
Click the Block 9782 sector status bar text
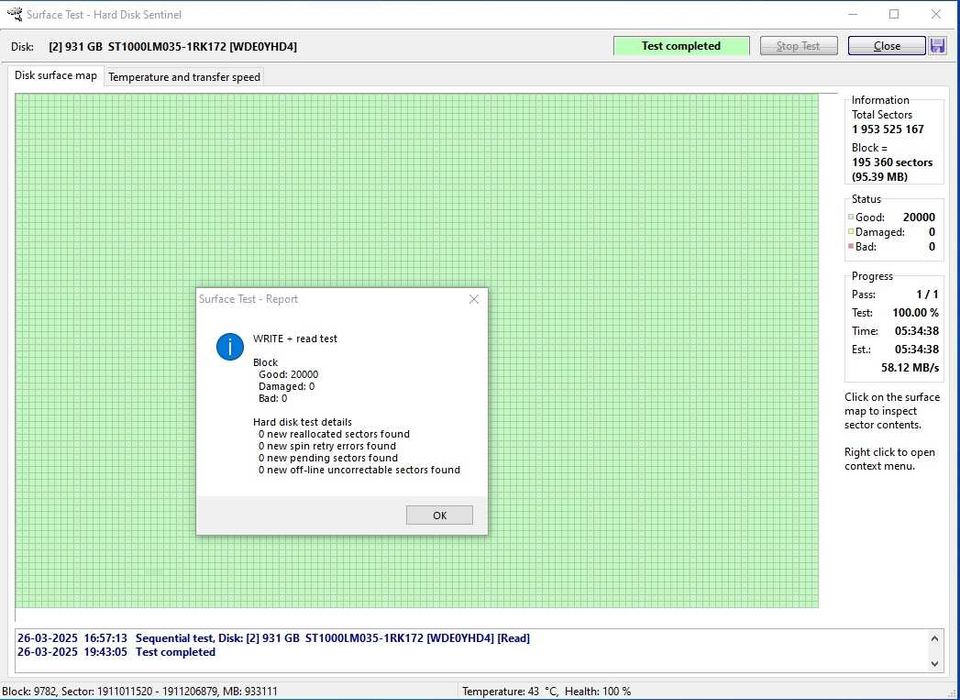[140, 691]
